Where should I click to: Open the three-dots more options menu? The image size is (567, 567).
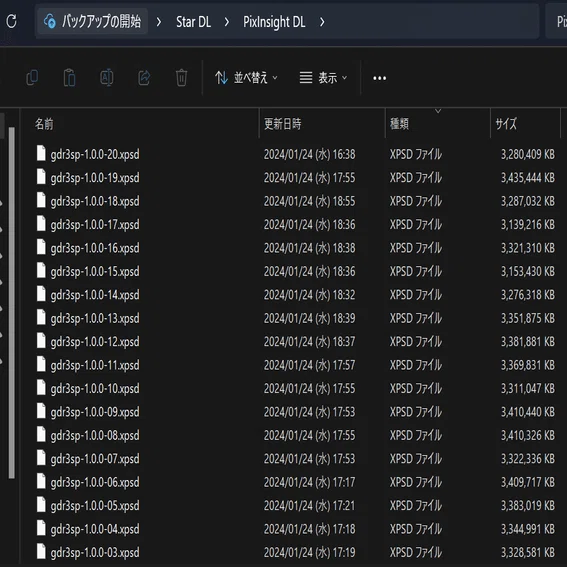379,78
